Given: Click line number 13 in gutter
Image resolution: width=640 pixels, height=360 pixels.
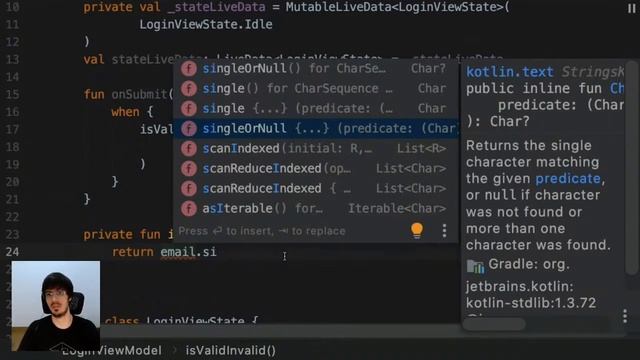Looking at the screenshot, I should [12, 59].
